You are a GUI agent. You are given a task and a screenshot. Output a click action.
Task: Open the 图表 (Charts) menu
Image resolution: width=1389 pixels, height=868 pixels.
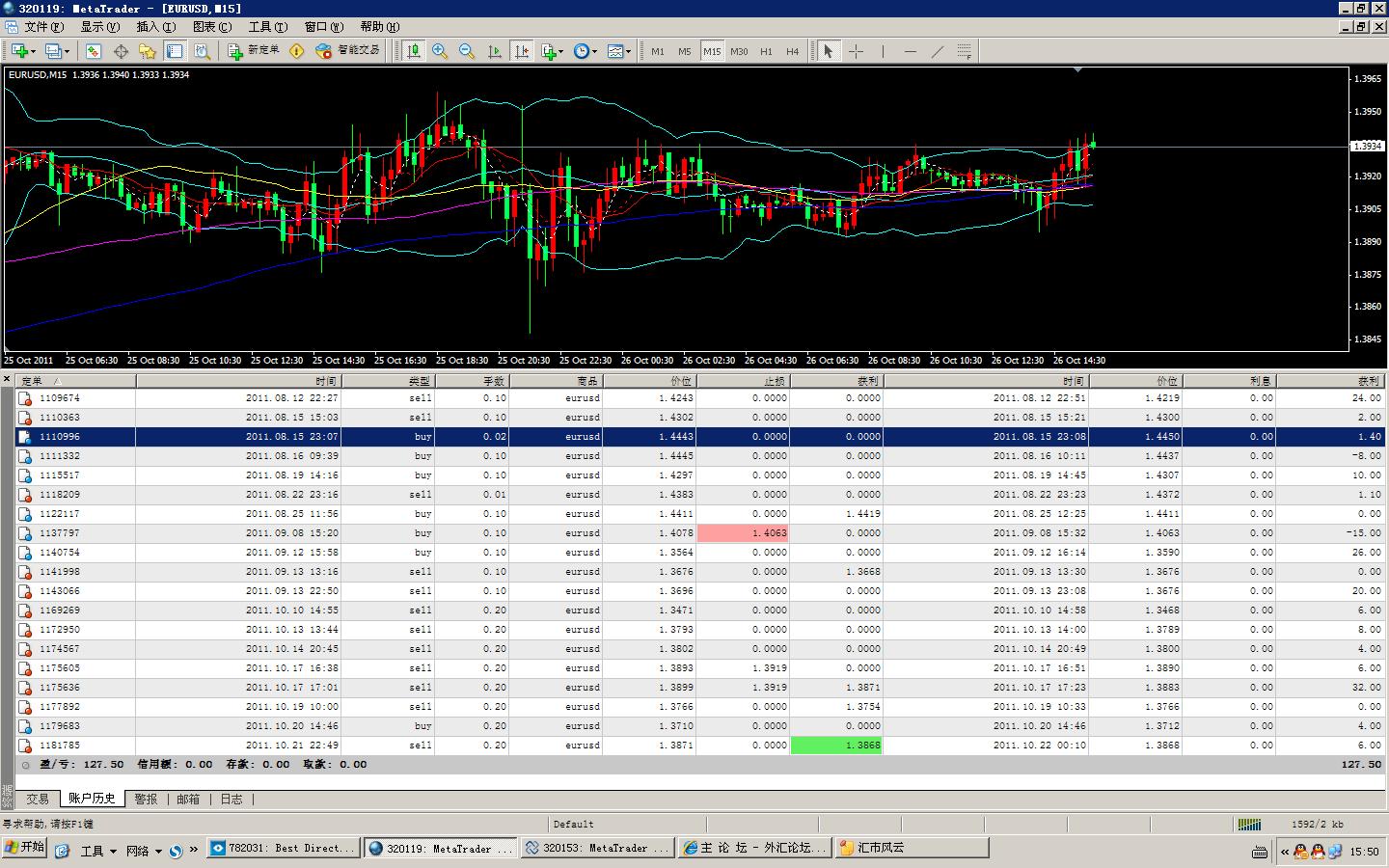211,27
